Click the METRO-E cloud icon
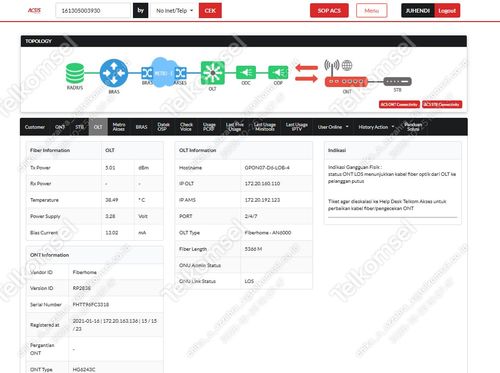500x373 pixels. pyautogui.click(x=163, y=72)
